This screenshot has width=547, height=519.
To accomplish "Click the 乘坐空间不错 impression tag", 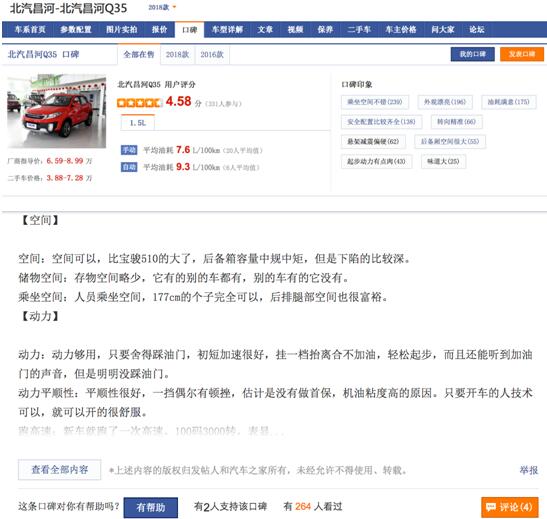I will (x=375, y=102).
